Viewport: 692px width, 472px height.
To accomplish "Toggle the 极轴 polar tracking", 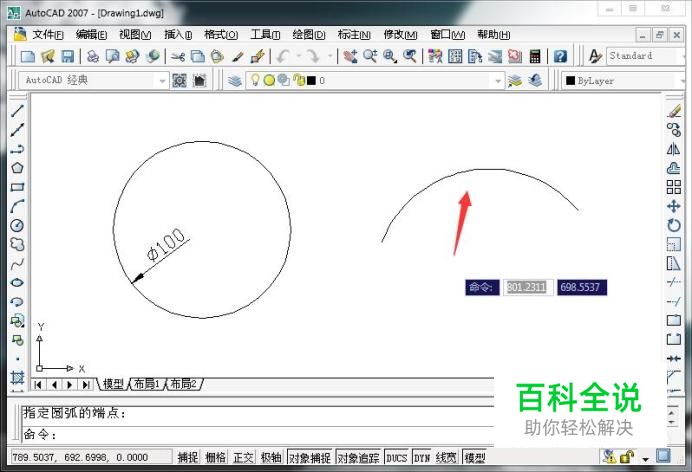I will pyautogui.click(x=271, y=457).
